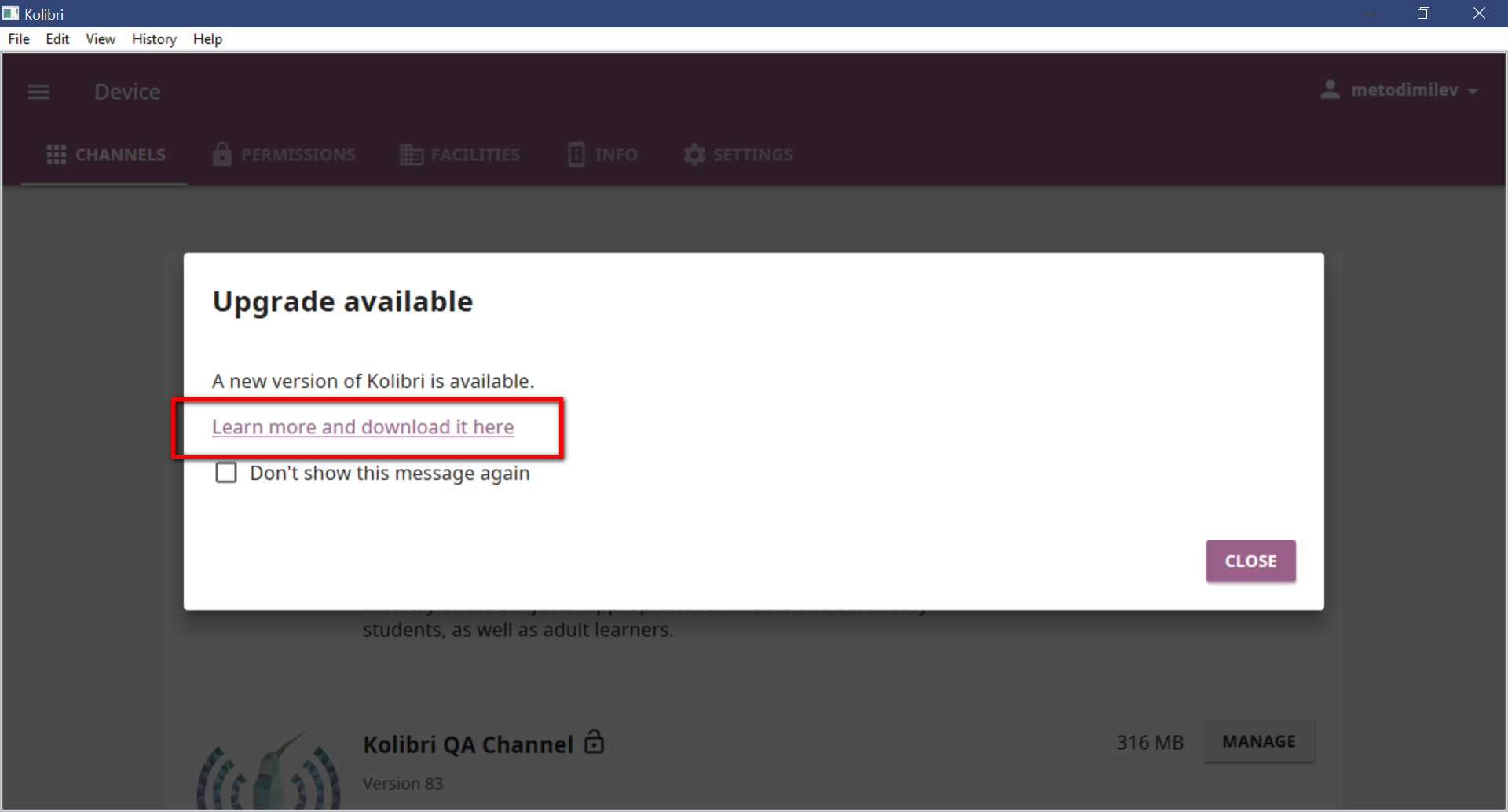Open the Help menu
This screenshot has height=812, width=1508.
[207, 39]
